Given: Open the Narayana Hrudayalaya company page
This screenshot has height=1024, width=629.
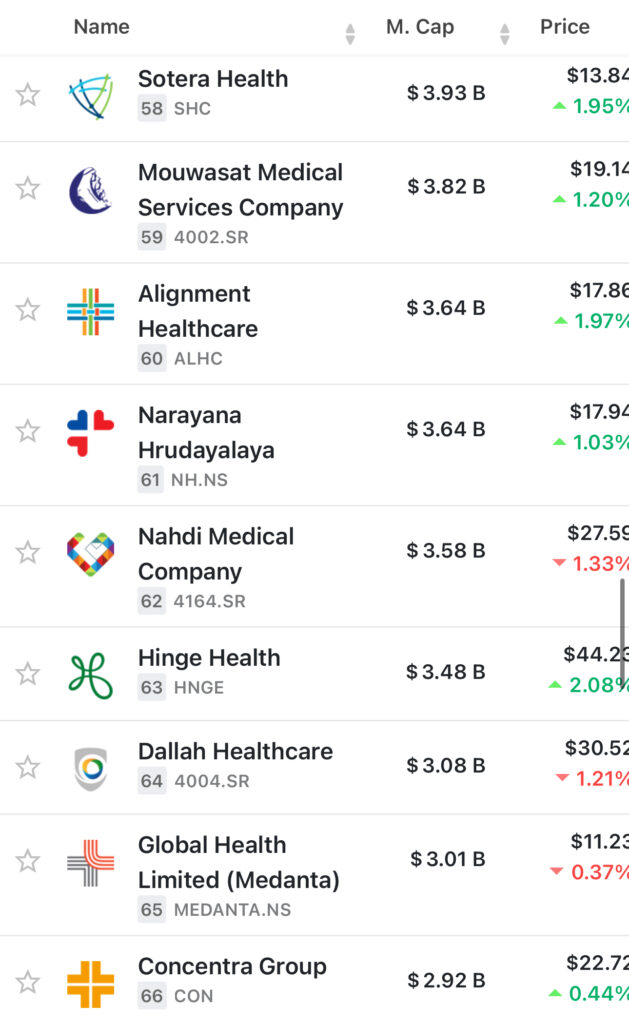Looking at the screenshot, I should pos(206,432).
